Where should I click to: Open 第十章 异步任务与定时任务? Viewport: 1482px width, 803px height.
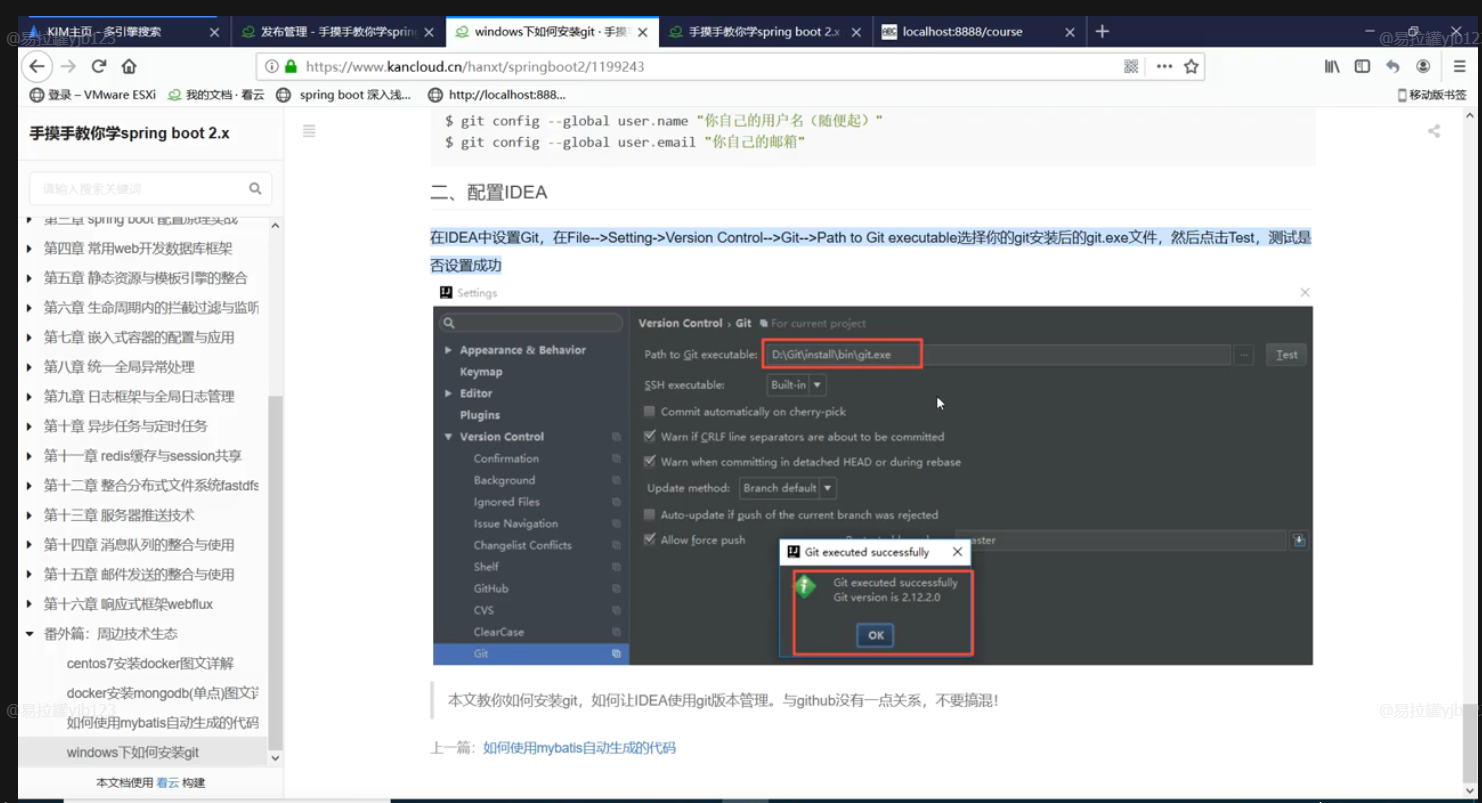coord(125,426)
